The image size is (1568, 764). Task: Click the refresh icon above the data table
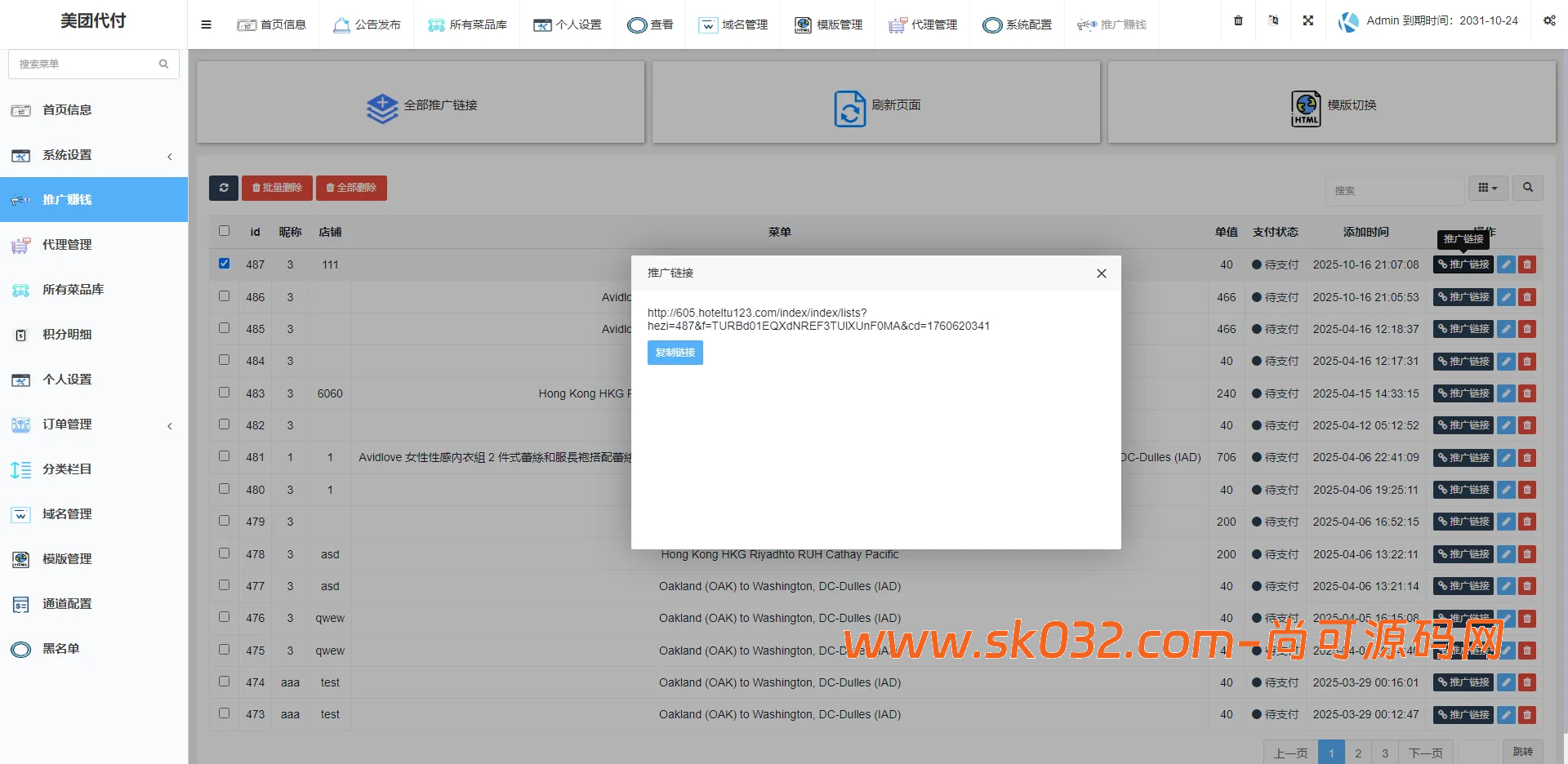[223, 188]
